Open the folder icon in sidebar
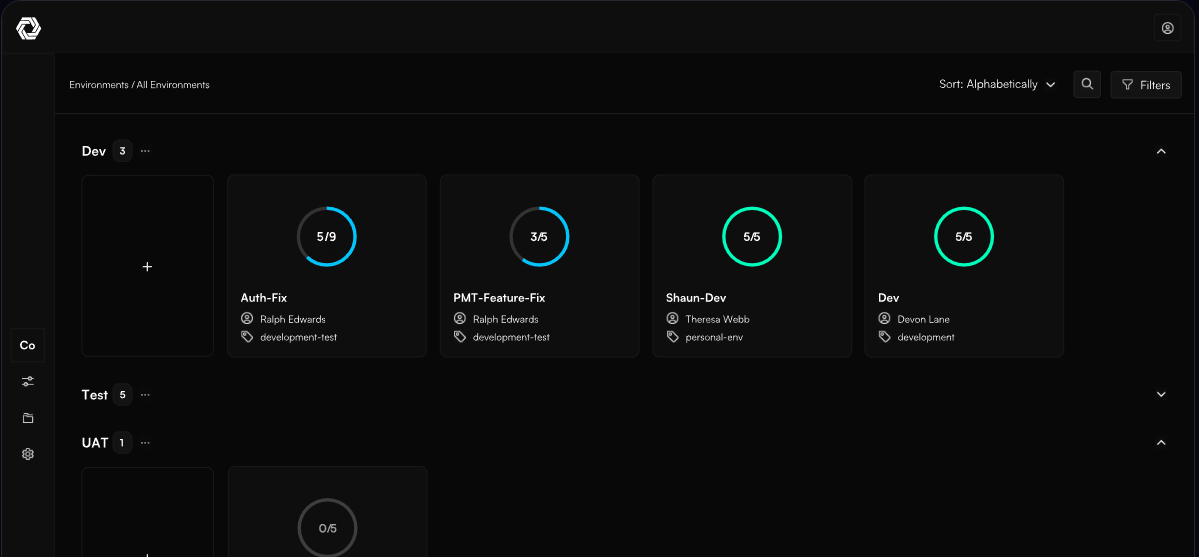Image resolution: width=1199 pixels, height=557 pixels. point(28,418)
